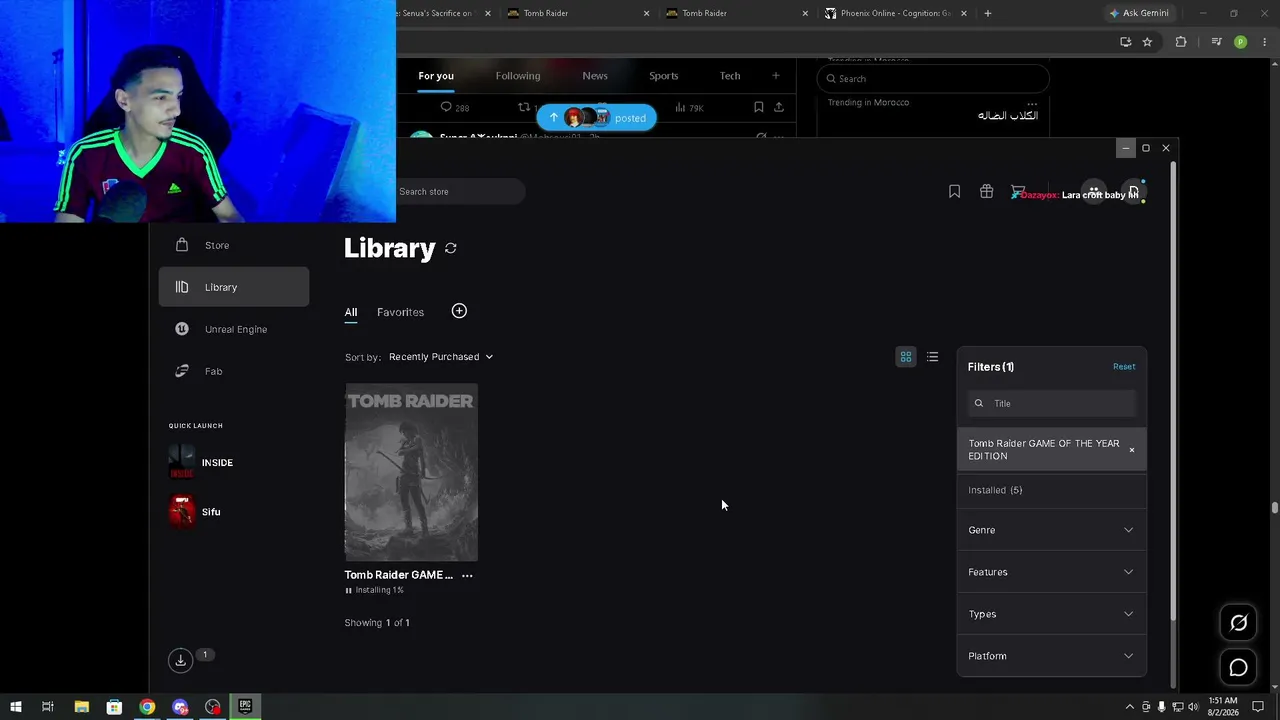Switch library to grid view

[x=906, y=357]
